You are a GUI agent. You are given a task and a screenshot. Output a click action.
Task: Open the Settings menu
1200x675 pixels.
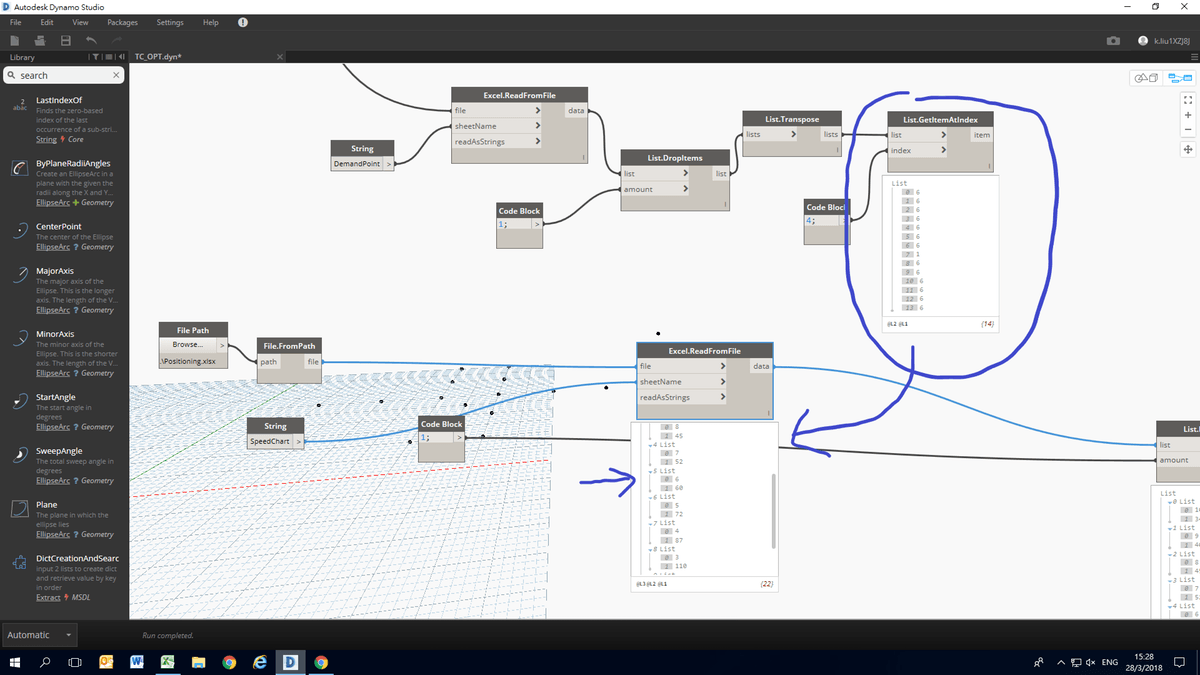[170, 22]
